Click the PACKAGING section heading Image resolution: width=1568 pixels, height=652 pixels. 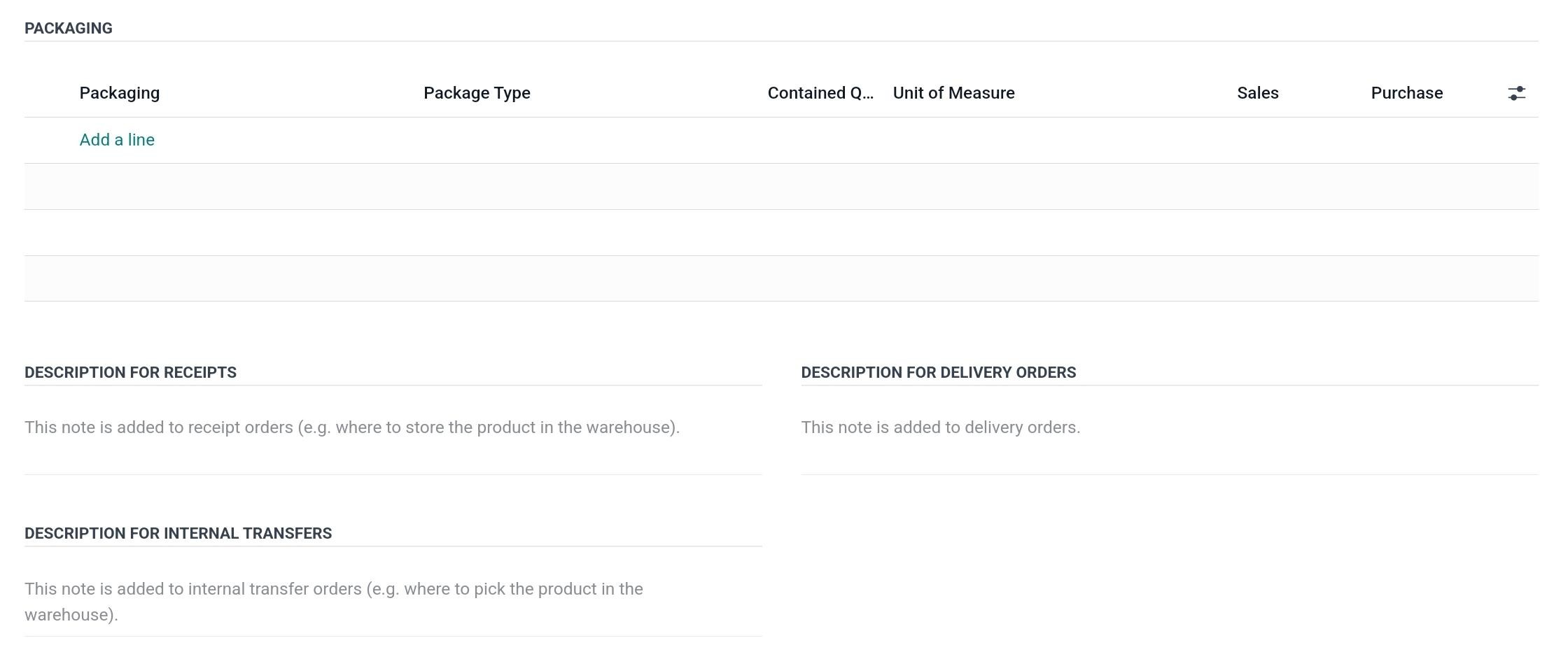point(69,29)
